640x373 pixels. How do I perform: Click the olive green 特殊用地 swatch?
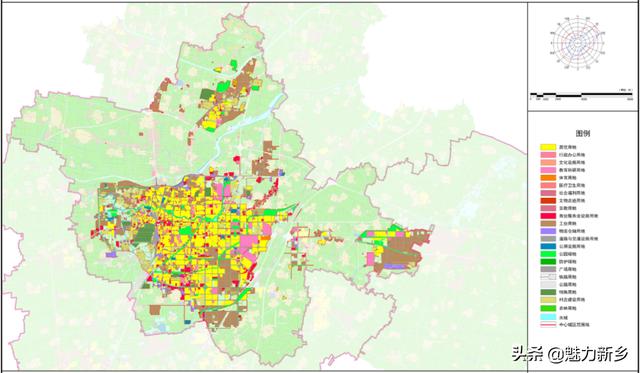[x=548, y=292]
